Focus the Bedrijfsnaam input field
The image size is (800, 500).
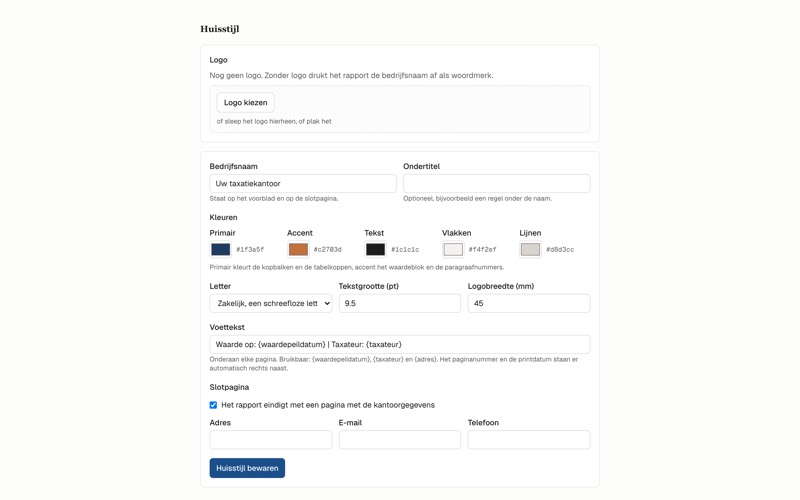(303, 184)
